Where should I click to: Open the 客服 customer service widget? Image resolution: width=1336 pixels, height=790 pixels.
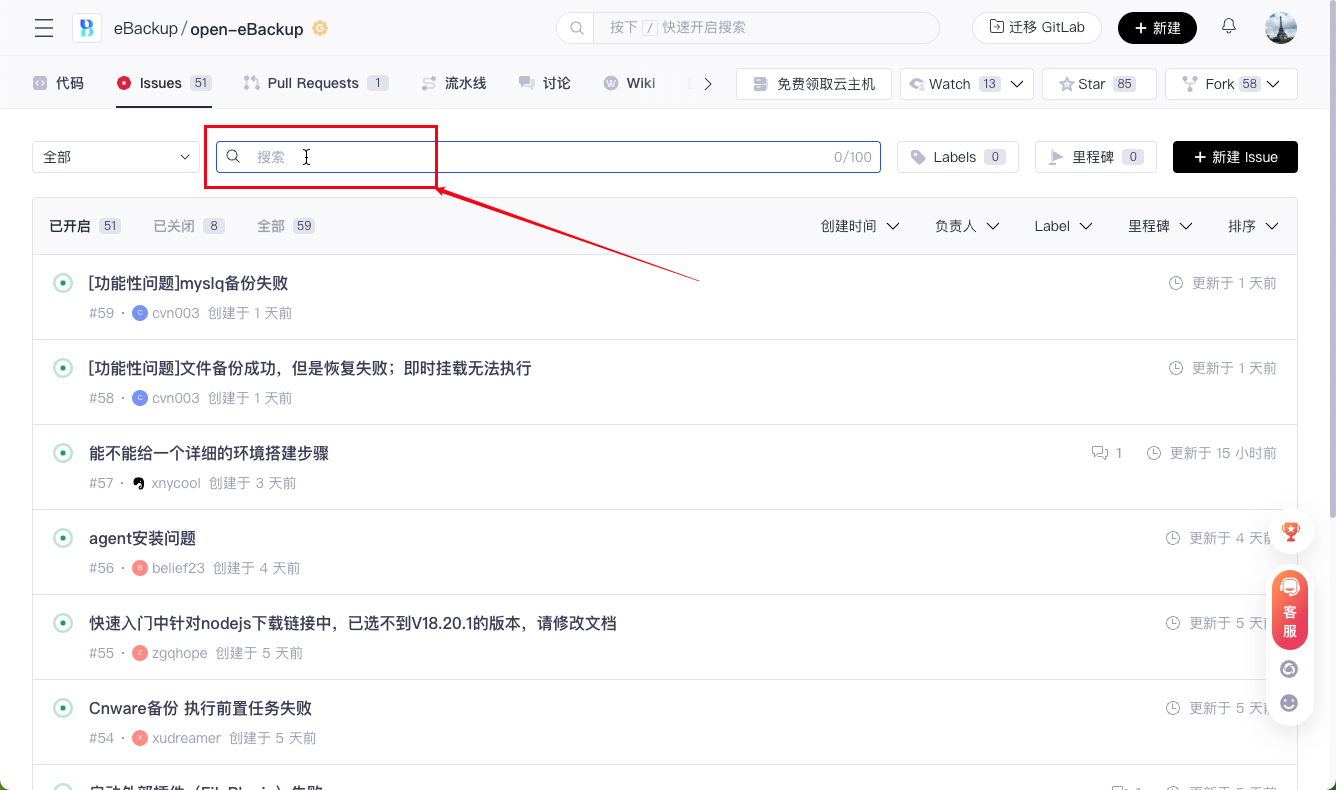[1290, 610]
